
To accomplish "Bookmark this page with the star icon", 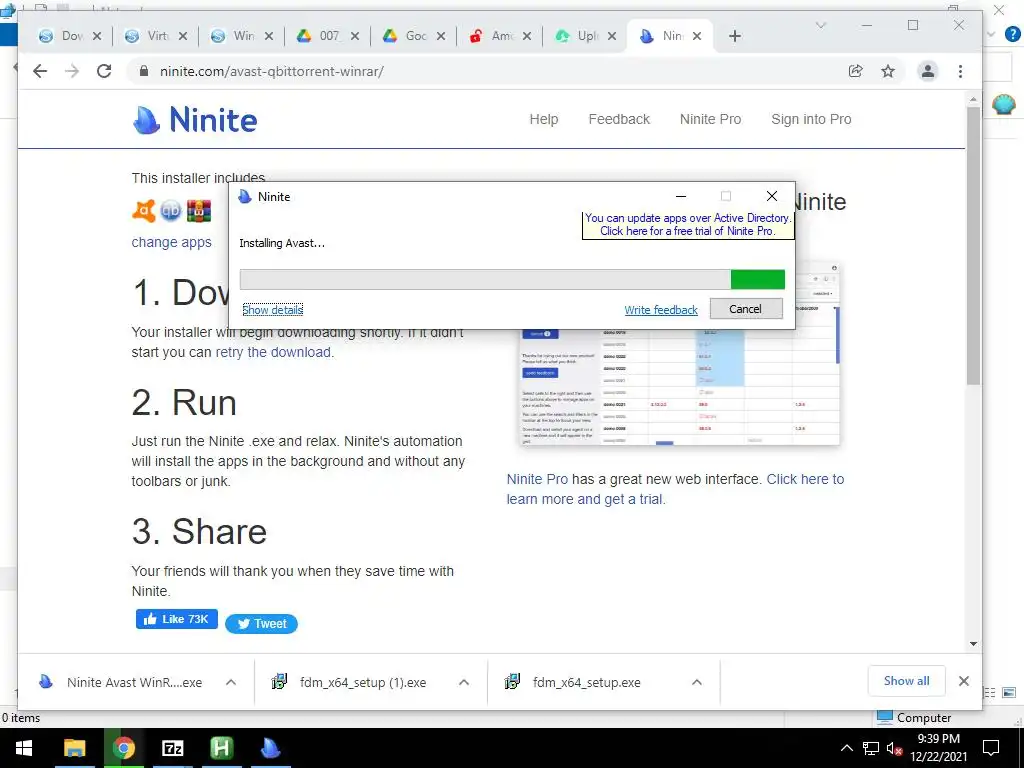I will coord(888,71).
